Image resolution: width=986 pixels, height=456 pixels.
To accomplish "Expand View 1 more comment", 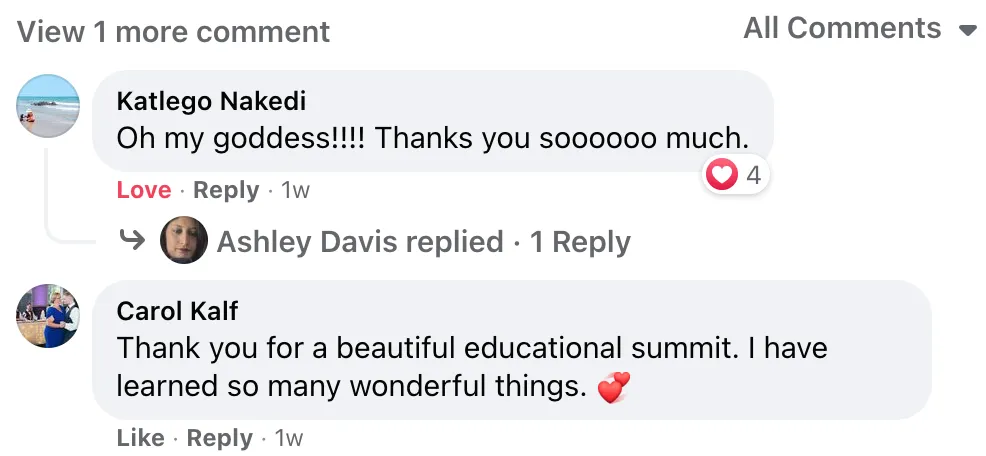I will 173,32.
